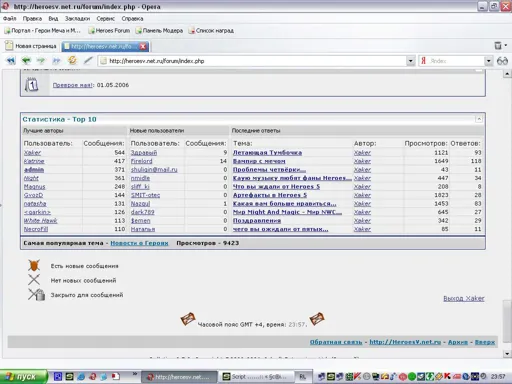Open the Портал - Герои Меча bookmark
This screenshot has width=512, height=384.
point(43,31)
